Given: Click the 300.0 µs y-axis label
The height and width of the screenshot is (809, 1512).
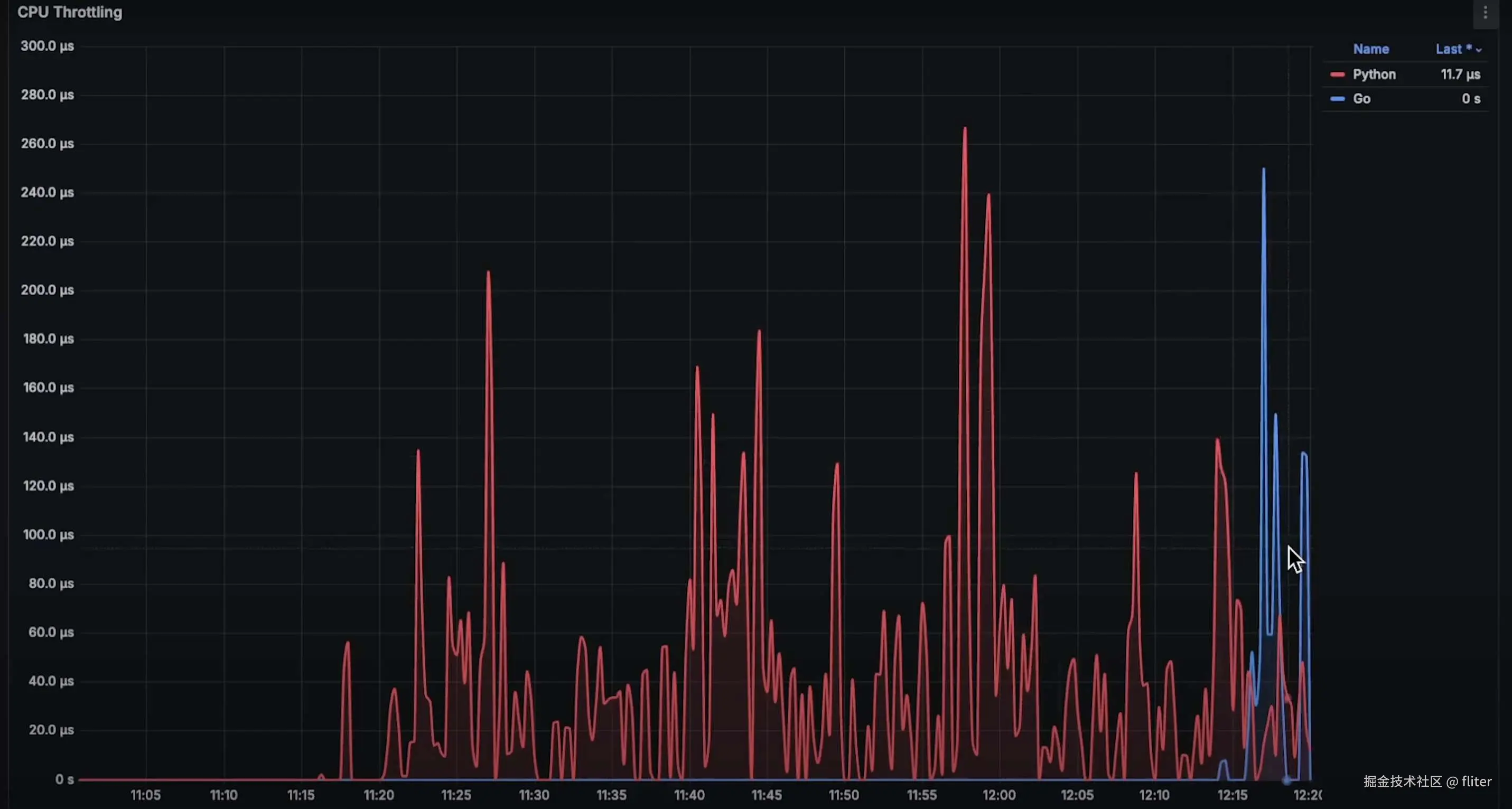Looking at the screenshot, I should pyautogui.click(x=47, y=46).
